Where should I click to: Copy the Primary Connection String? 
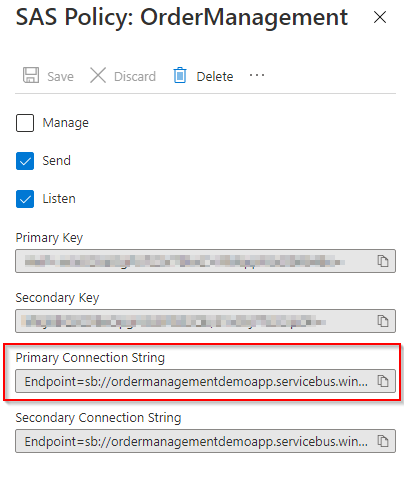click(x=383, y=381)
